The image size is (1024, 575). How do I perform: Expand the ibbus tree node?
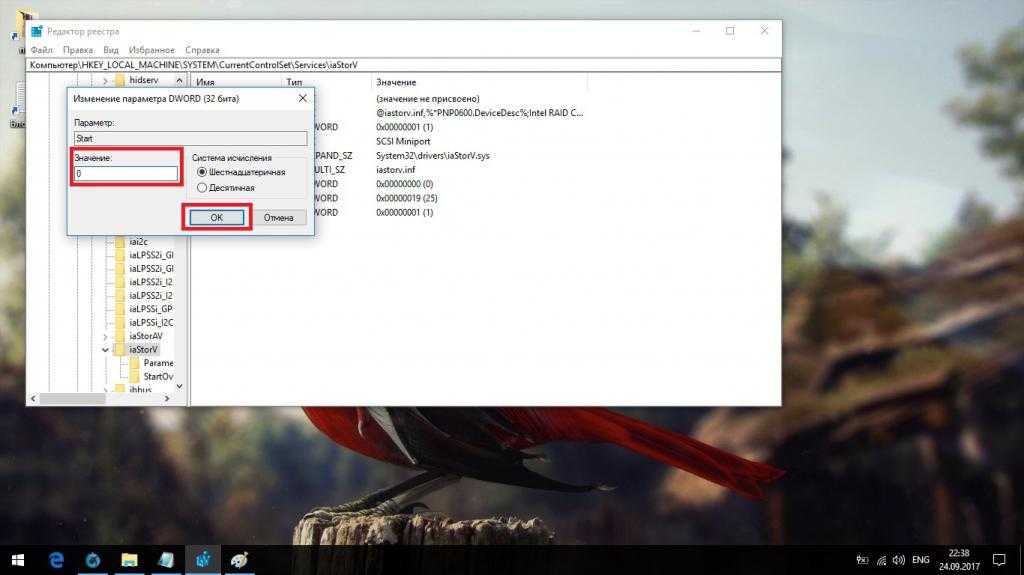pos(105,390)
